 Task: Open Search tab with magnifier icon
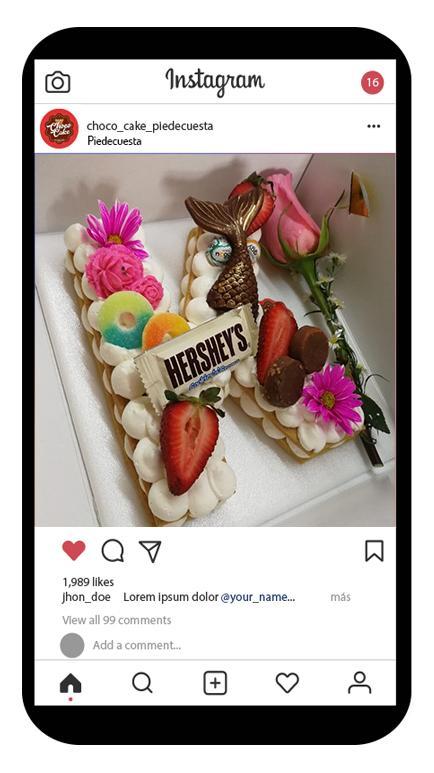(x=143, y=683)
